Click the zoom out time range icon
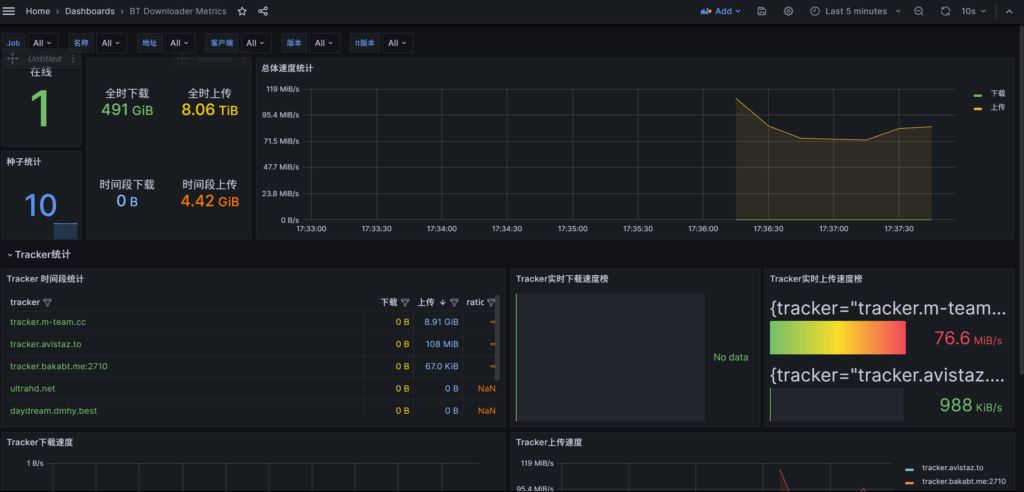The height and width of the screenshot is (492, 1024). click(919, 11)
